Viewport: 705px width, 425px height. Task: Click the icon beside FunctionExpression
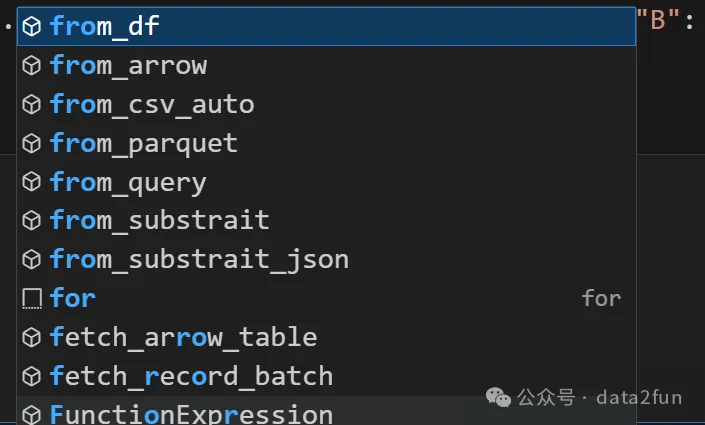point(32,413)
